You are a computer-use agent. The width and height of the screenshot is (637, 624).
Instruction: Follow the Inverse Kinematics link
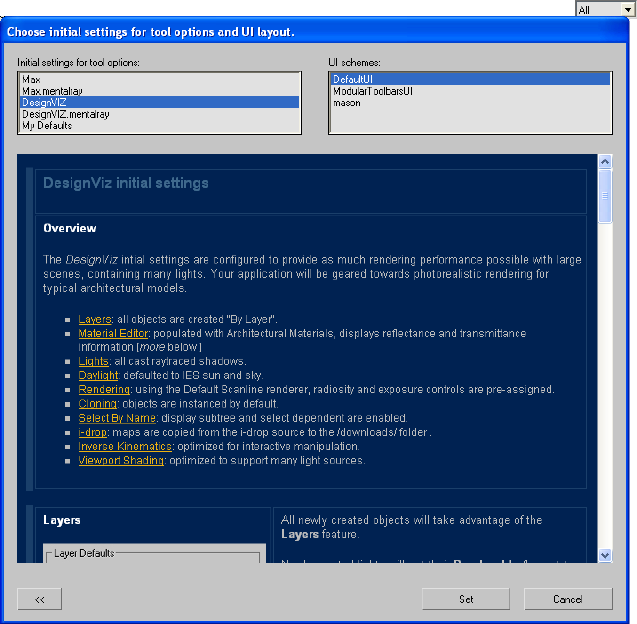[x=125, y=446]
